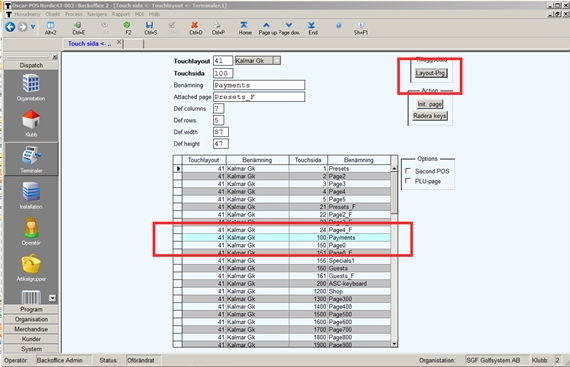Focus the Def.columns field
570x367 pixels.
218,109
